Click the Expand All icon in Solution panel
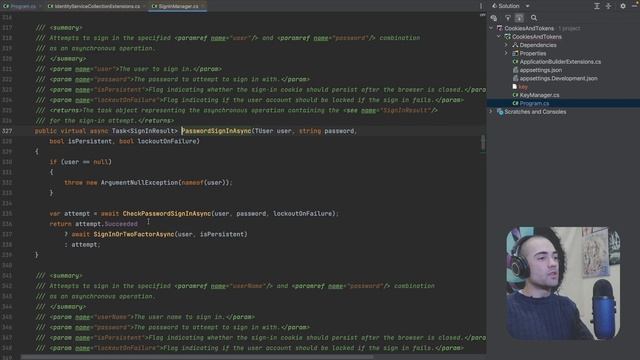Screen dimensions: 640x360 tap(597, 6)
